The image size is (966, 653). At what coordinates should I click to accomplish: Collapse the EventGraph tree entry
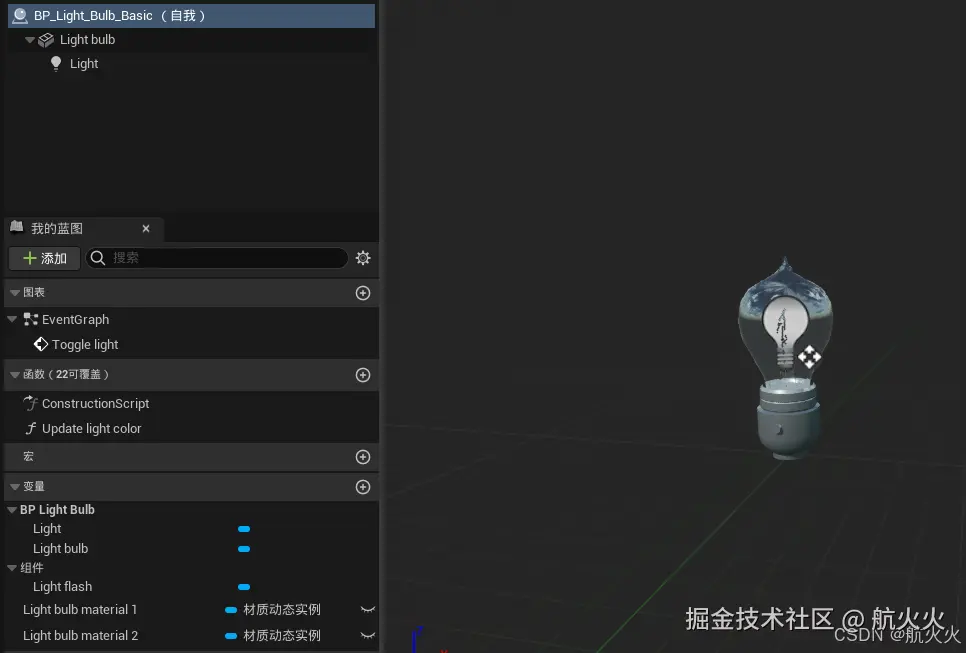[11, 319]
